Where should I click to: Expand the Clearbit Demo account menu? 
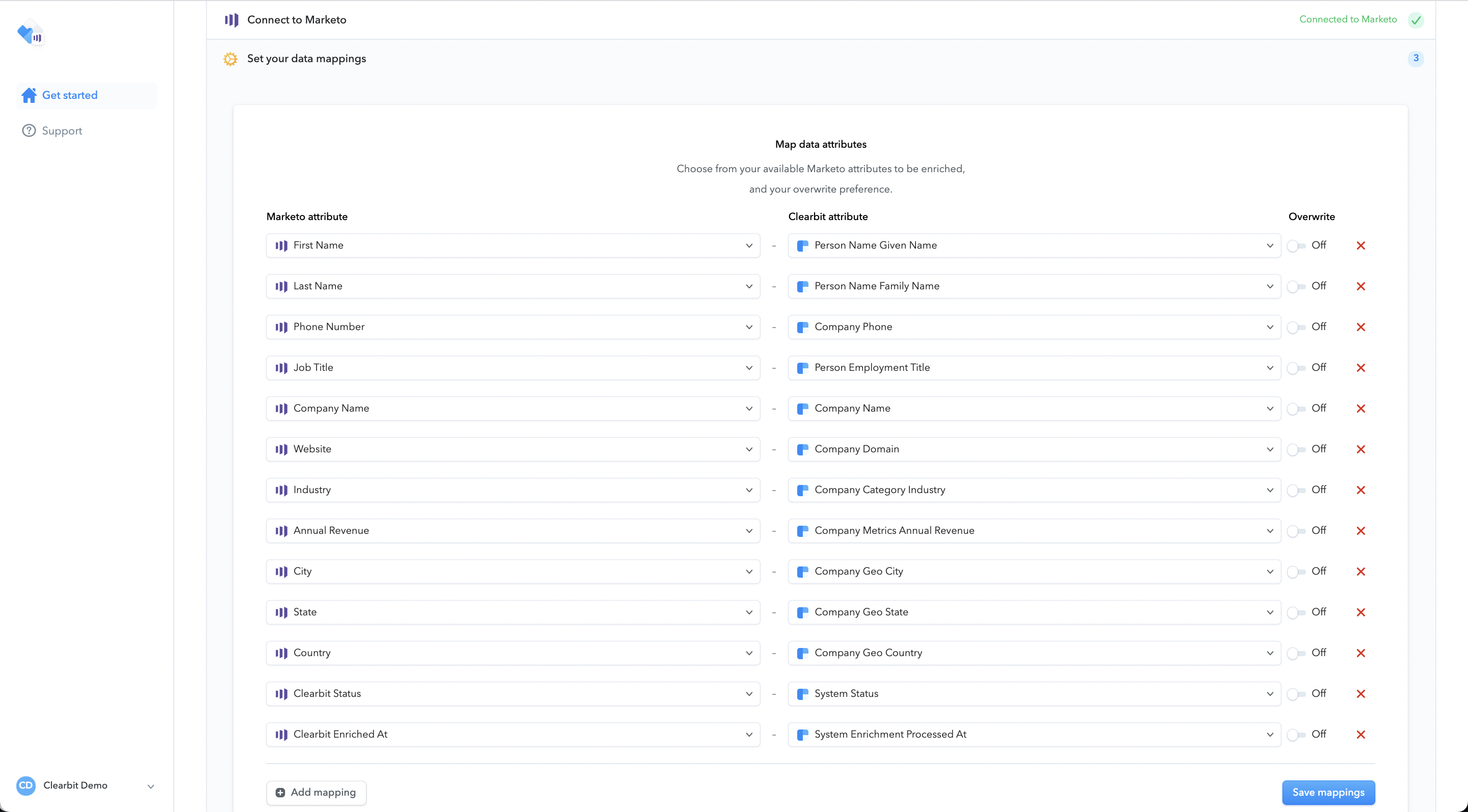pos(151,786)
